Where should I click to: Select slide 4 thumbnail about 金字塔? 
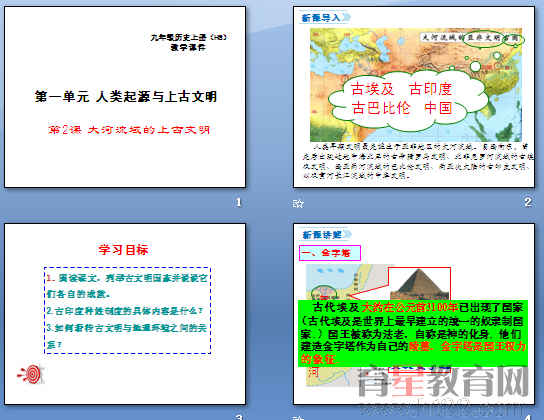point(414,314)
